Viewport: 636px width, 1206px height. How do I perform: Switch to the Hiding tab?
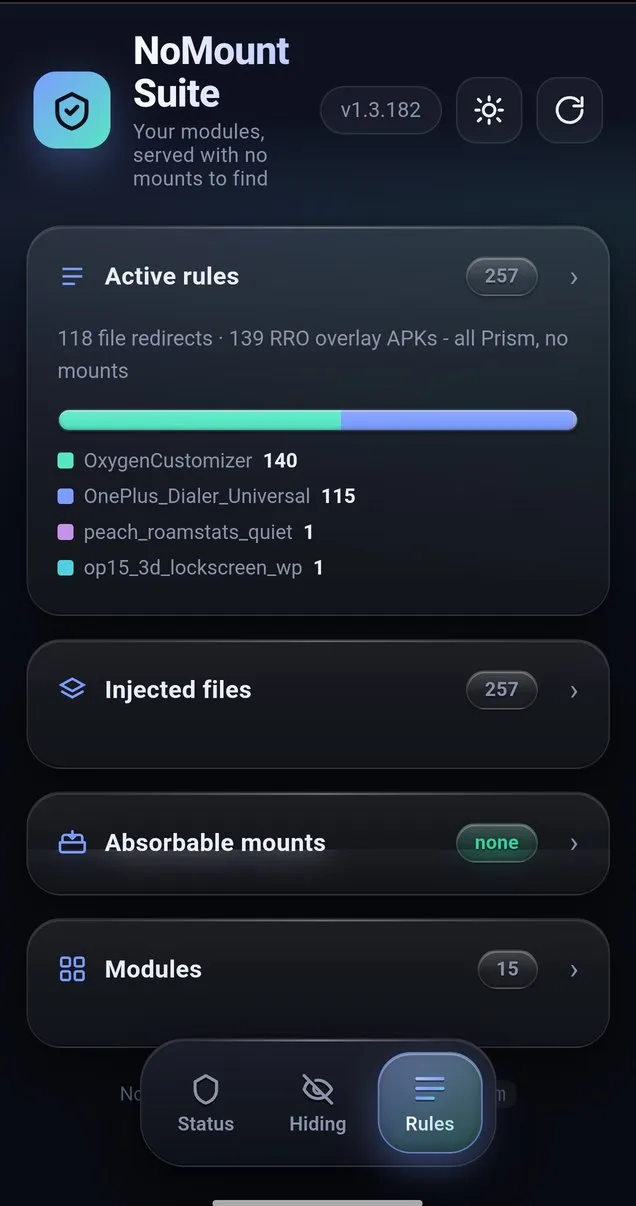318,1104
